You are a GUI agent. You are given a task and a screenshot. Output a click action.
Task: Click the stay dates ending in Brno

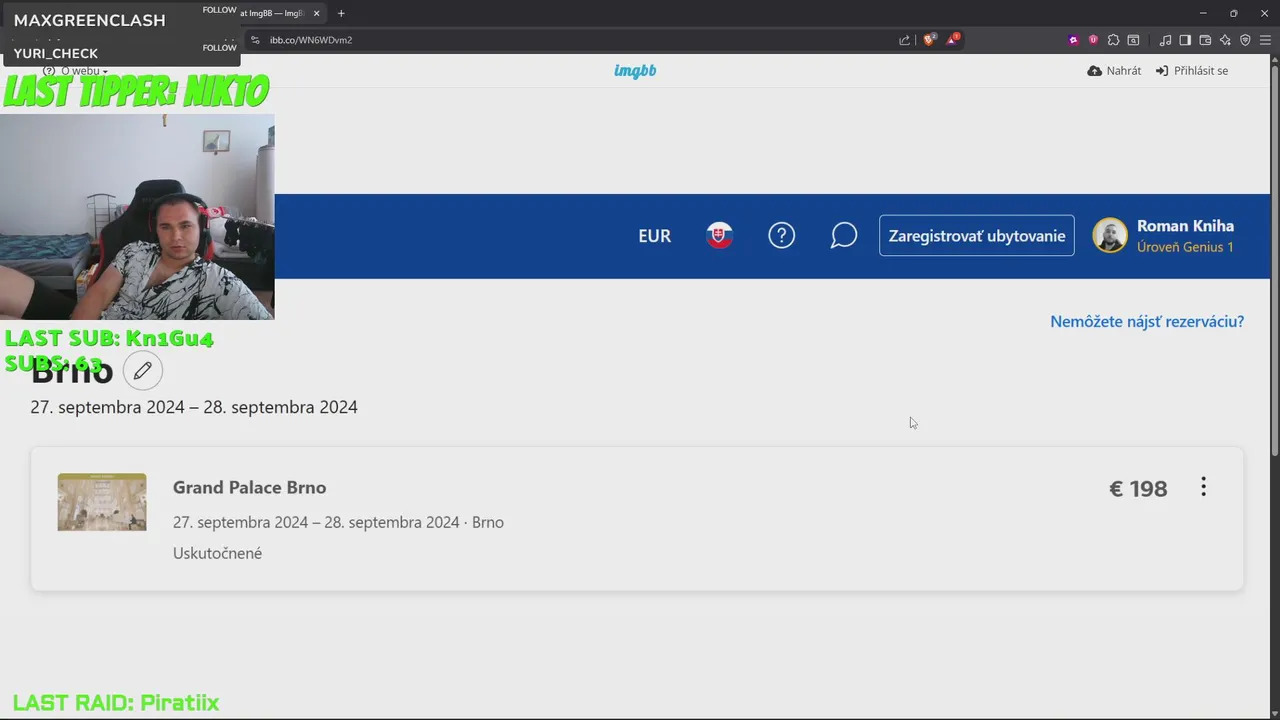(x=338, y=522)
